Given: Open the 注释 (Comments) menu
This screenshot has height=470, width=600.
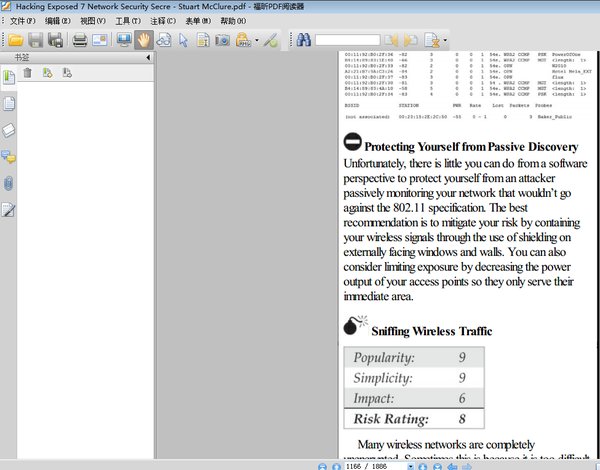Looking at the screenshot, I should pyautogui.click(x=163, y=21).
